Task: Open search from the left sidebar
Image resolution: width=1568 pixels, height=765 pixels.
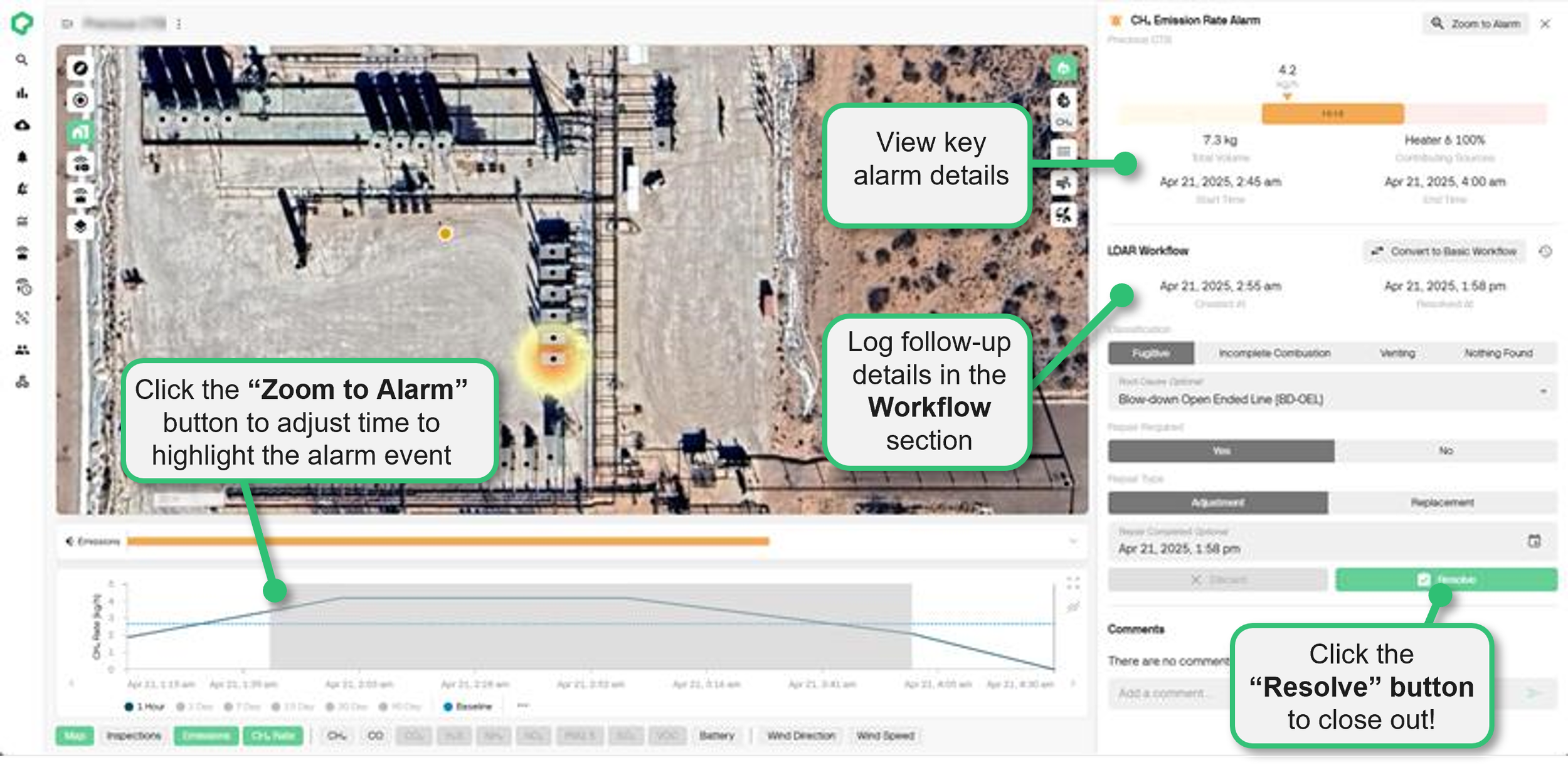Action: tap(22, 60)
